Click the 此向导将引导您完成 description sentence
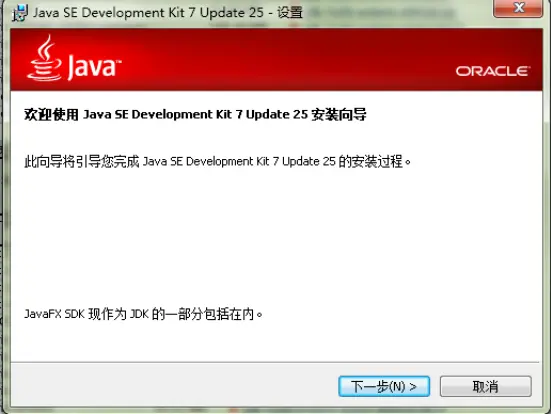551x414 pixels. [218, 162]
